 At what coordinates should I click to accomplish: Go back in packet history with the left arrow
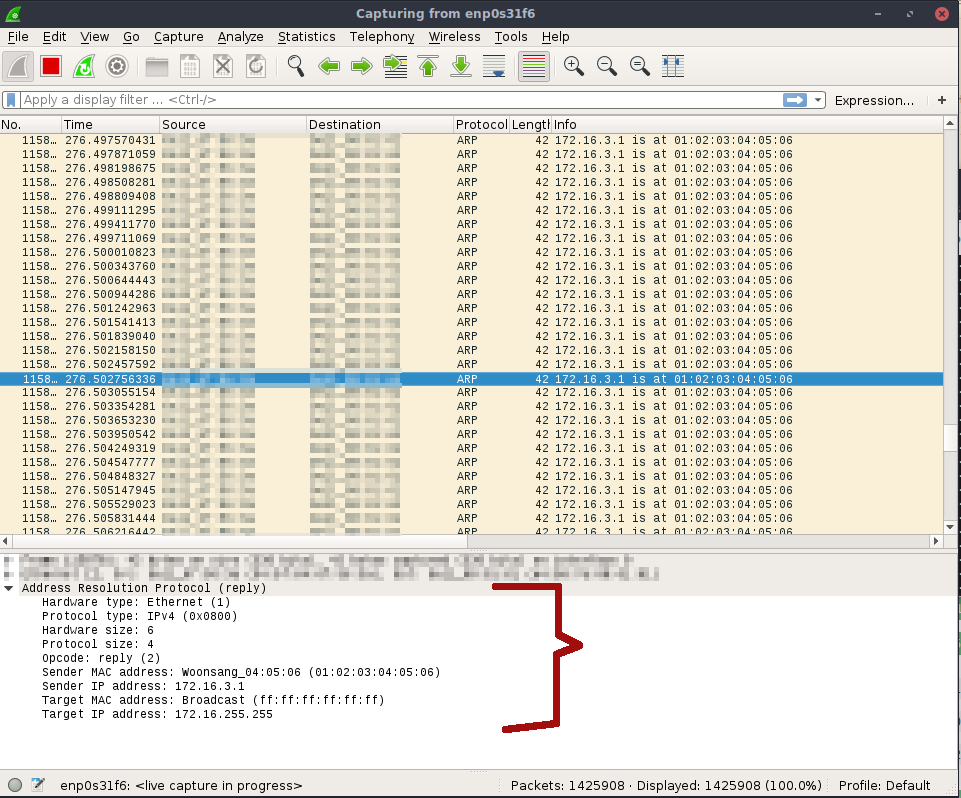[x=329, y=66]
